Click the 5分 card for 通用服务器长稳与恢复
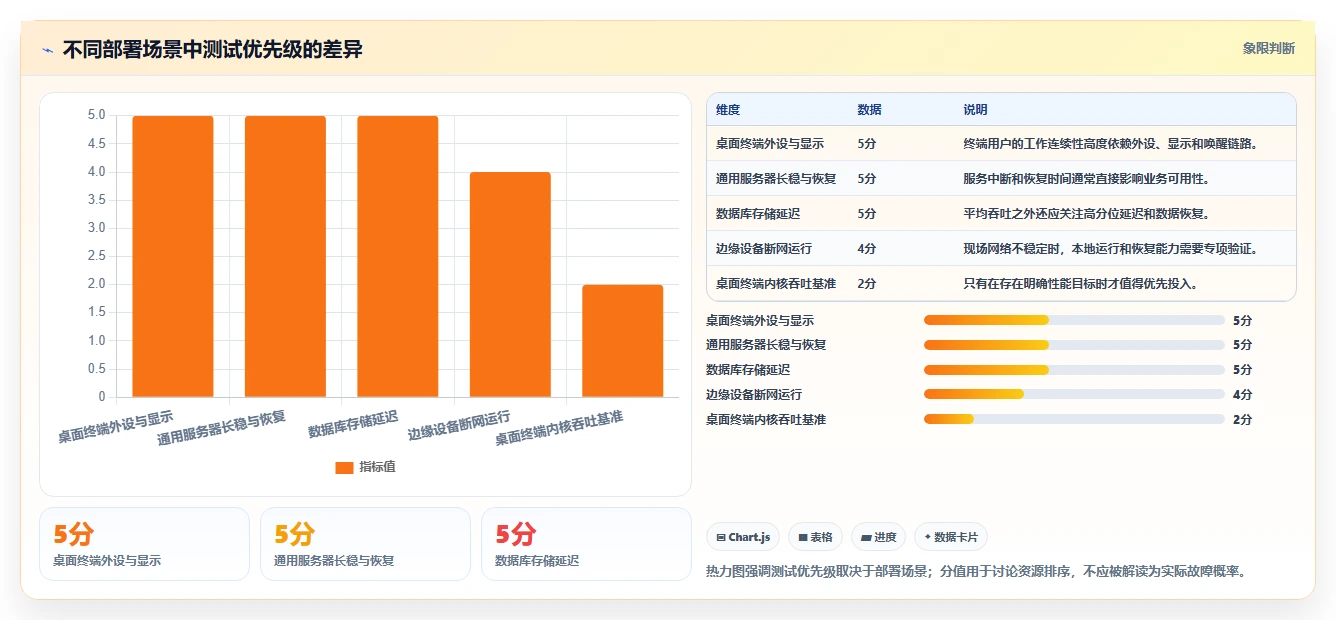The width and height of the screenshot is (1336, 620). (x=365, y=544)
